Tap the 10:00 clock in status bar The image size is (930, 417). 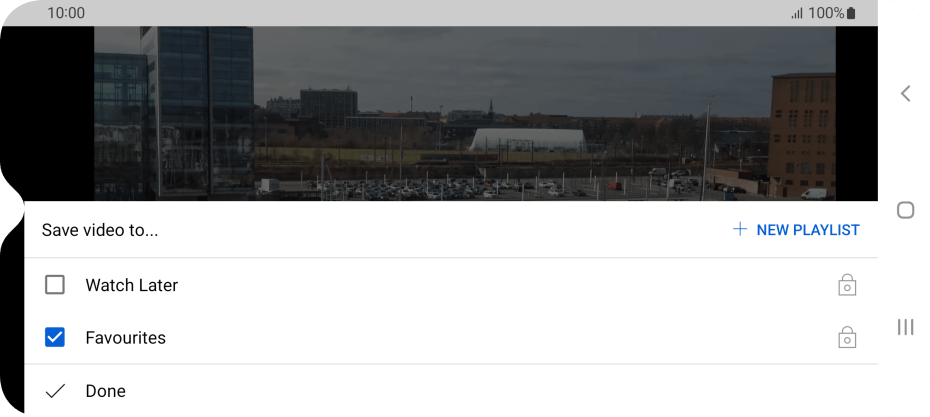(x=66, y=13)
